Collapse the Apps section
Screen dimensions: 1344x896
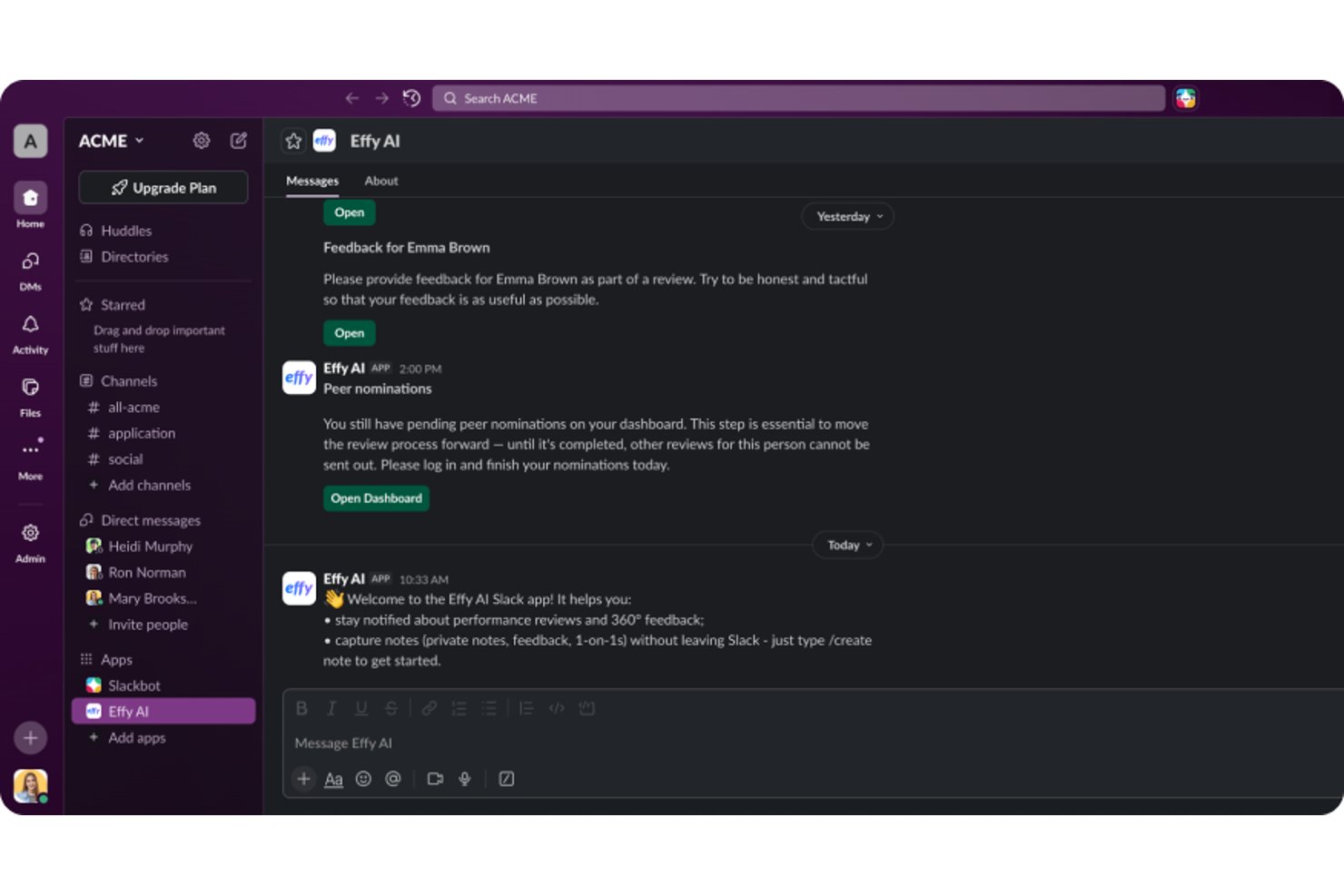(106, 659)
